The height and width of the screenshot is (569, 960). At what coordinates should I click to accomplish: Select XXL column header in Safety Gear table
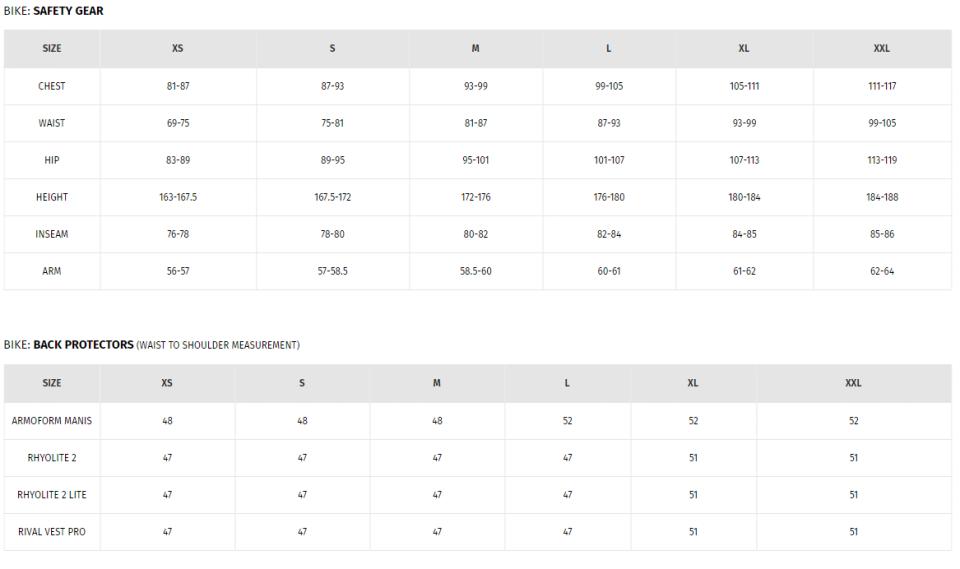pyautogui.click(x=882, y=48)
